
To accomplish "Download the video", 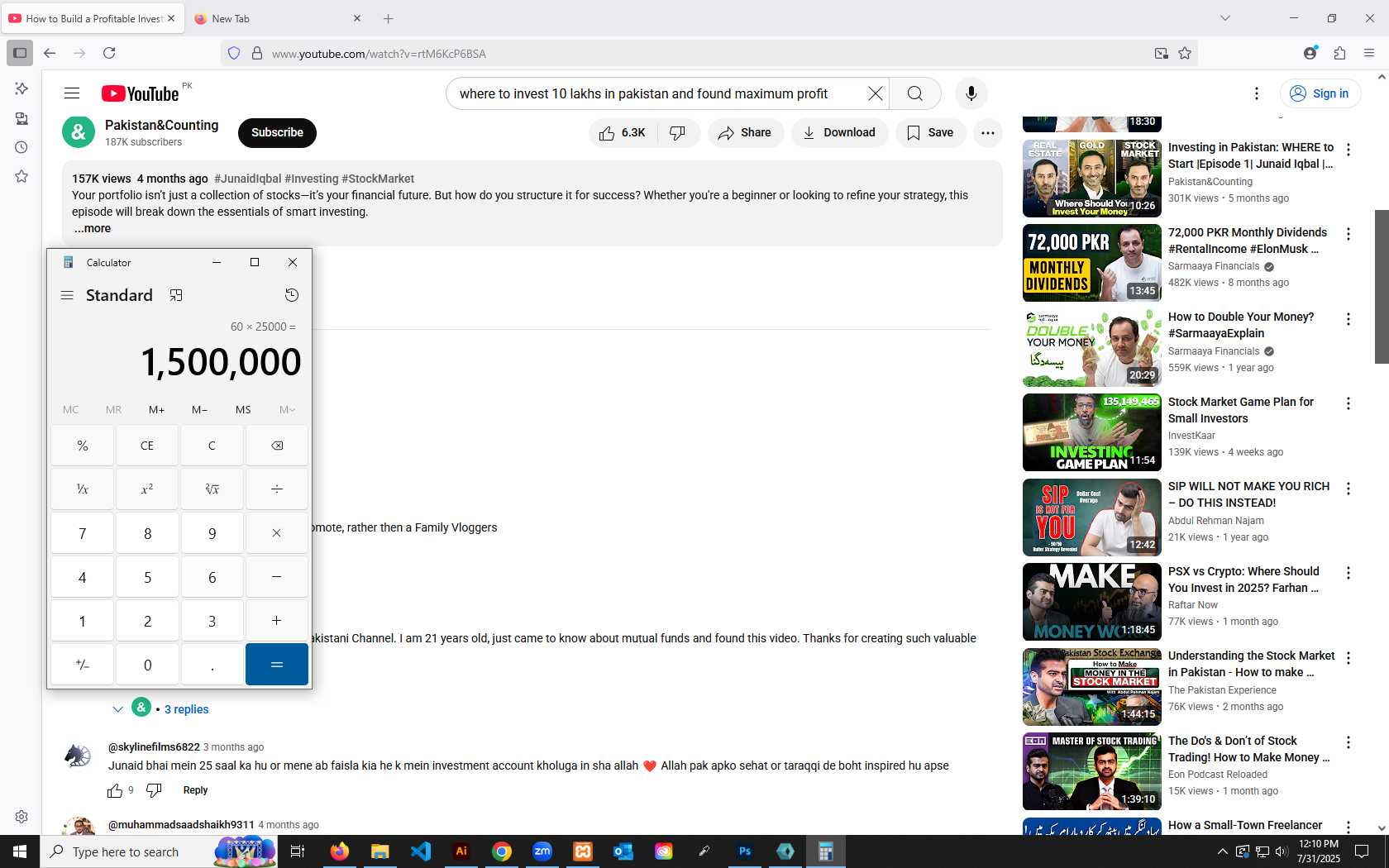I will 839,132.
